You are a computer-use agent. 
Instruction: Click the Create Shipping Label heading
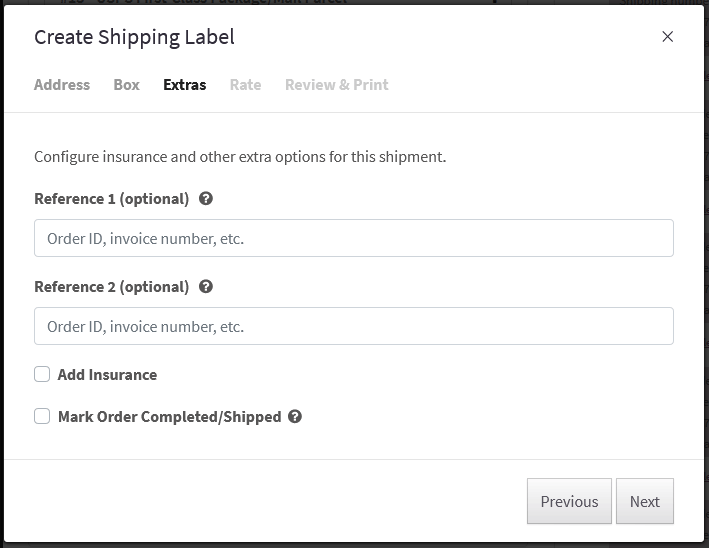coord(134,37)
